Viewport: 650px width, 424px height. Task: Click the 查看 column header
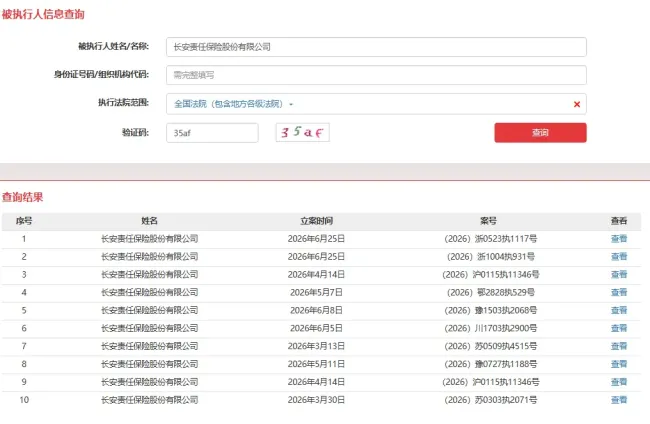[x=619, y=221]
